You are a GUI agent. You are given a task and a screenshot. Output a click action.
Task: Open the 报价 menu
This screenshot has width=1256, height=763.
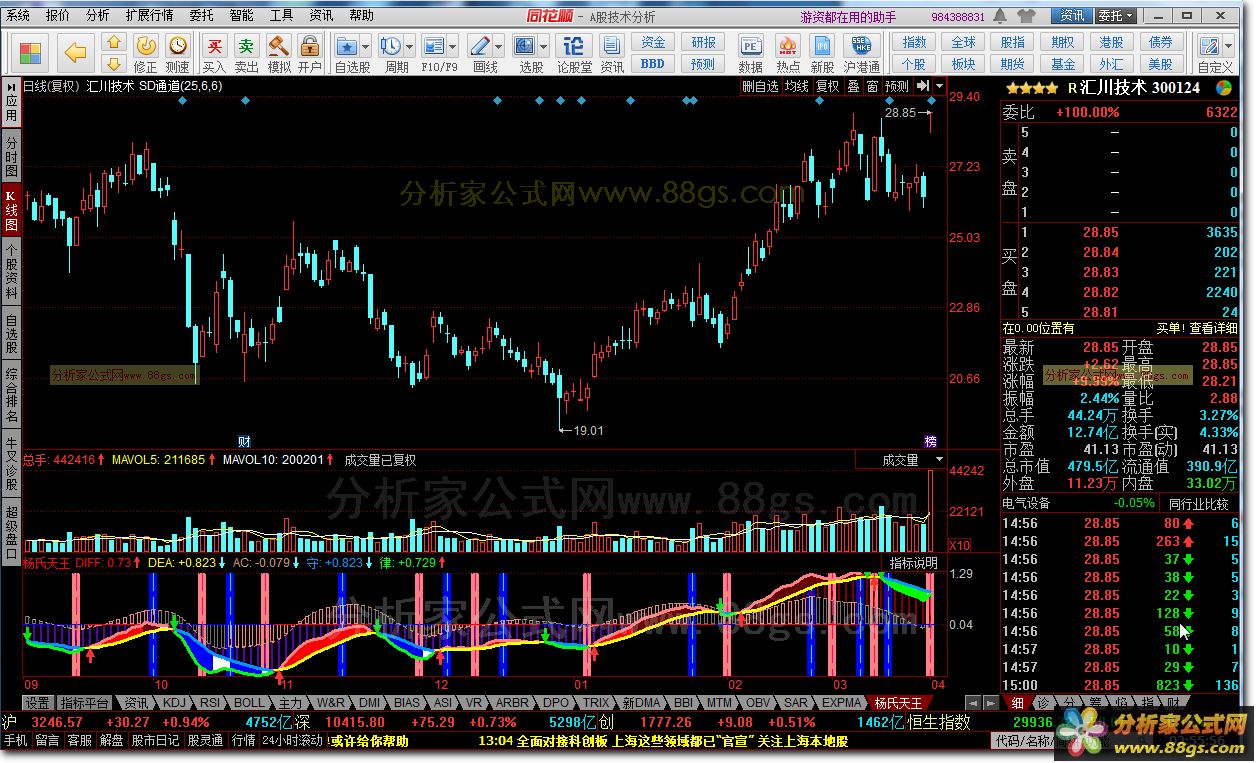click(58, 15)
